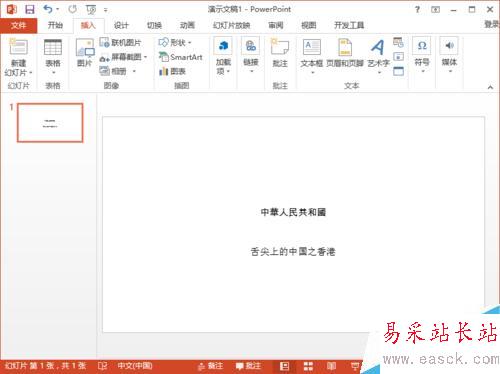Click the 媒体 media speaker icon

(449, 46)
